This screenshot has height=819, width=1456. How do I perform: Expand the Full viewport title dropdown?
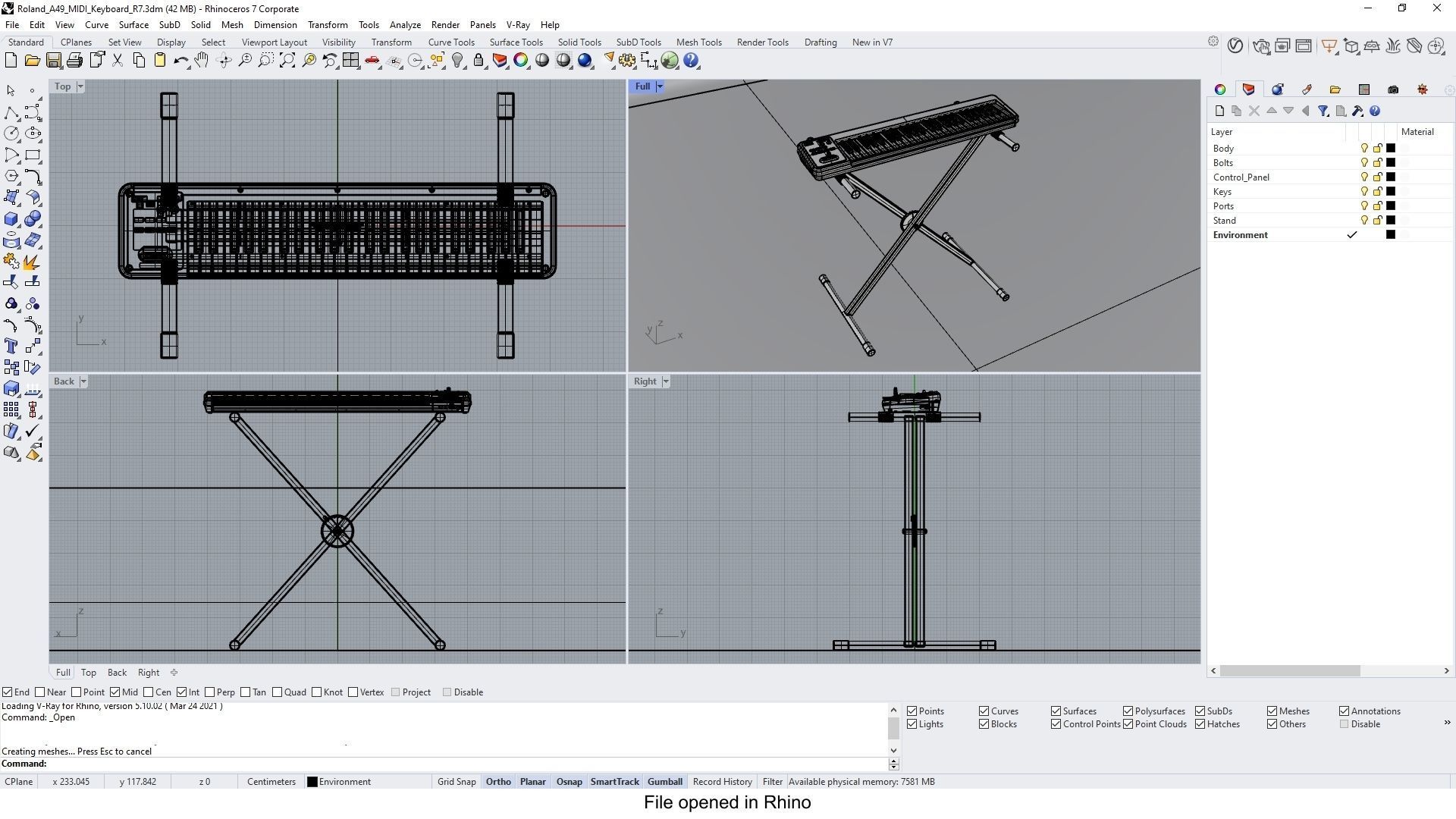[x=660, y=86]
